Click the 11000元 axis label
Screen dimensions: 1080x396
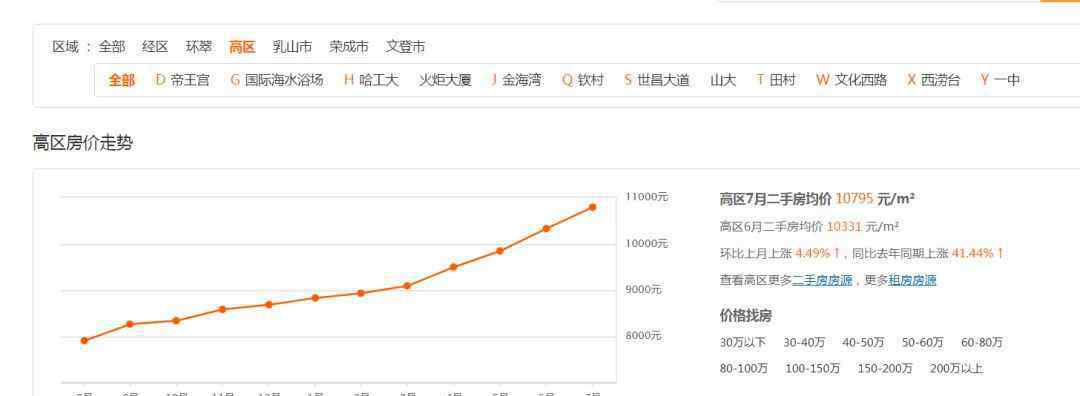tap(647, 197)
